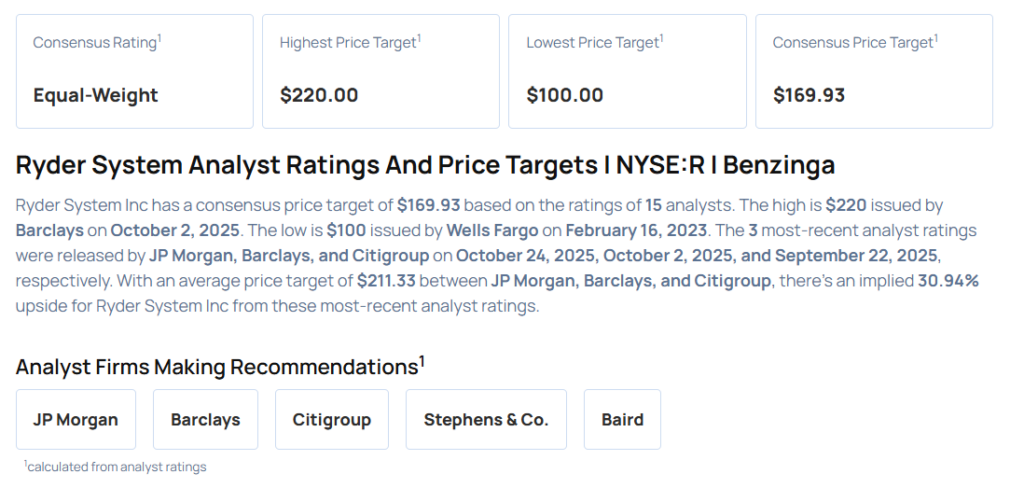The width and height of the screenshot is (1024, 488).
Task: Click the Equal-Weight rating value
Action: (95, 96)
